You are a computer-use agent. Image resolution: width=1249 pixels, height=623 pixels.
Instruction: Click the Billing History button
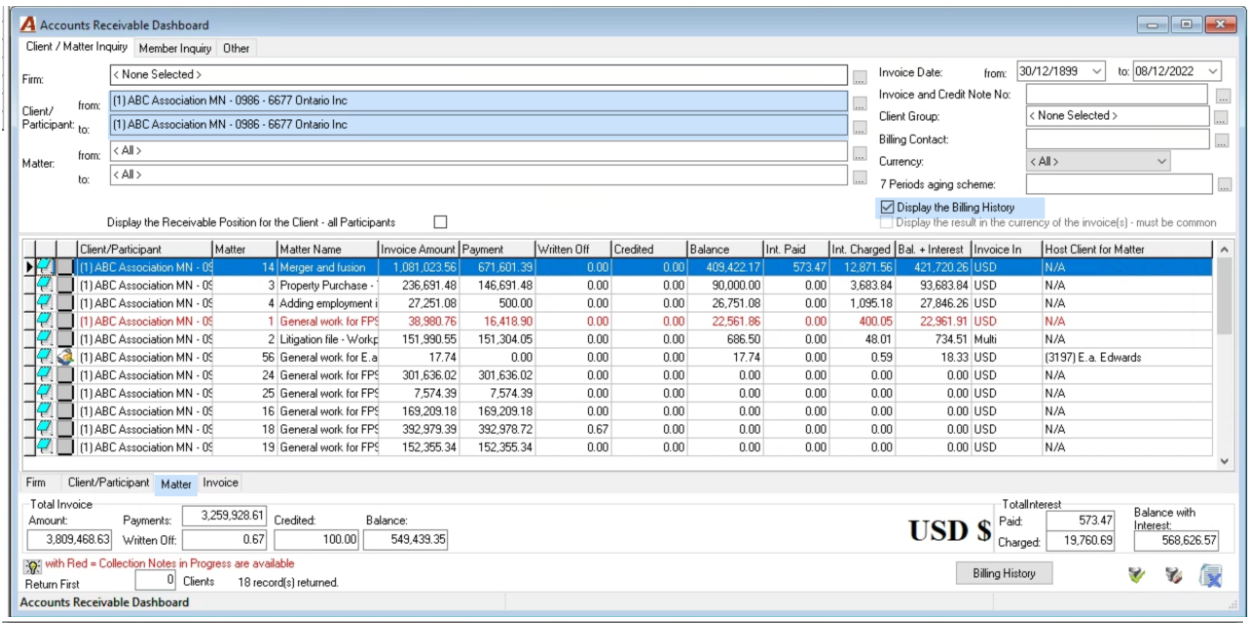coord(1004,574)
